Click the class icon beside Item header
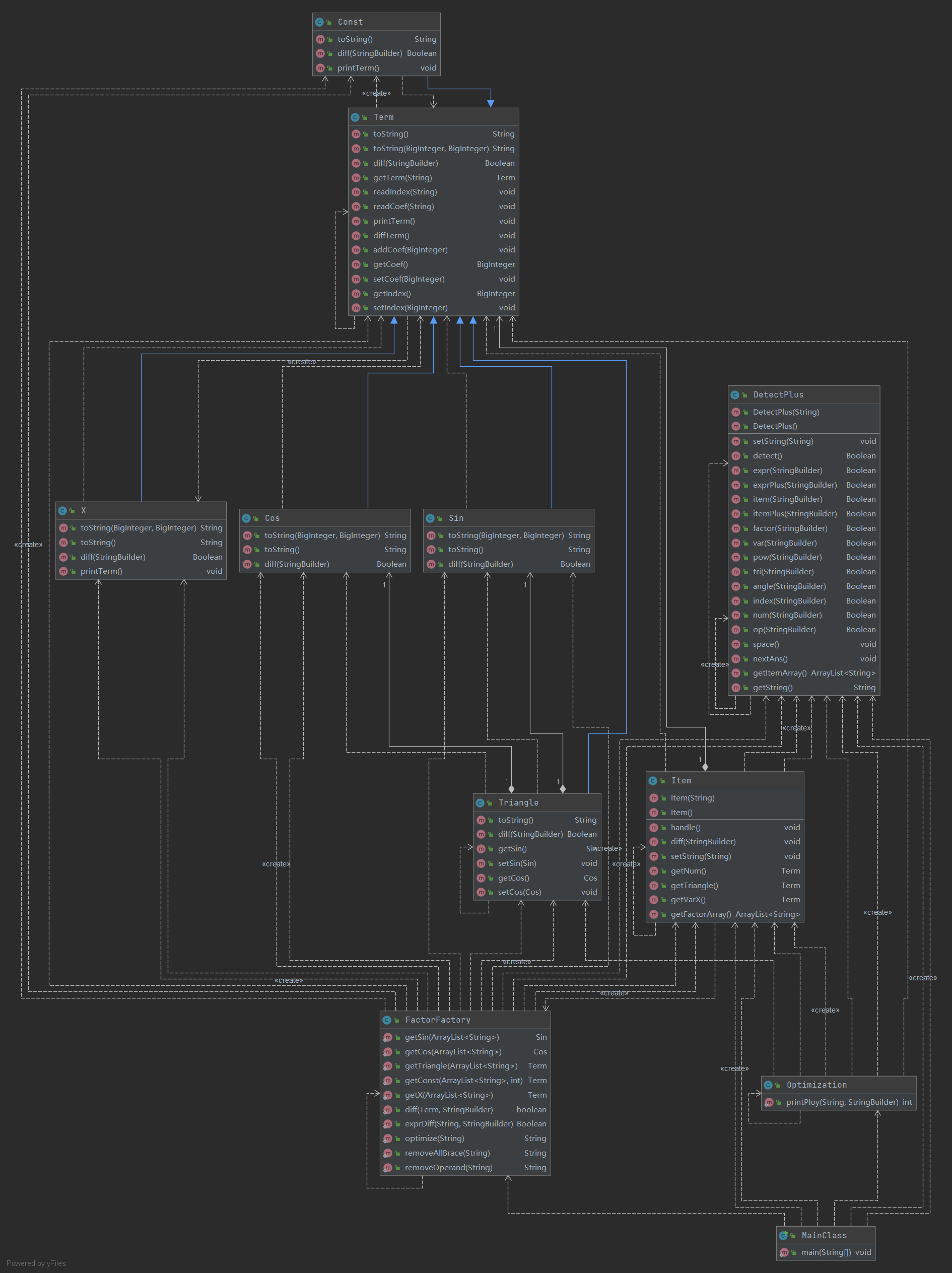Screen dimensions: 952x1273 (653, 780)
